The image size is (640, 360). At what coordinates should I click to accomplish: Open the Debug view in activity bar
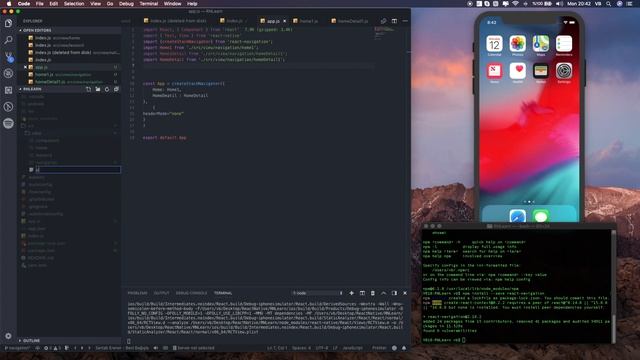pyautogui.click(x=8, y=73)
